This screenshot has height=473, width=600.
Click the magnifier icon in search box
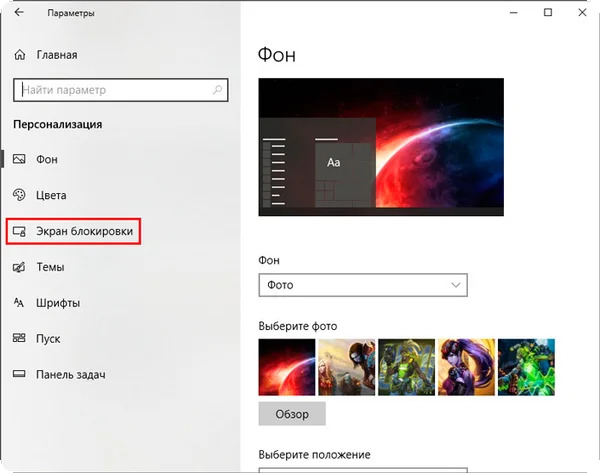217,90
